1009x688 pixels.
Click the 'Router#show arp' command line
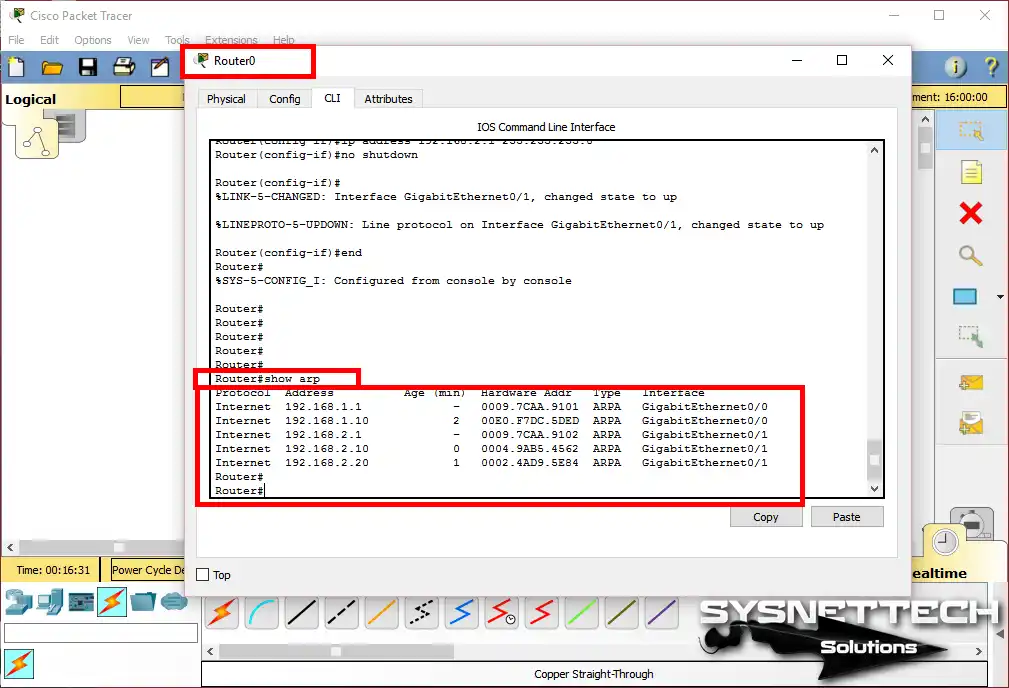[267, 378]
